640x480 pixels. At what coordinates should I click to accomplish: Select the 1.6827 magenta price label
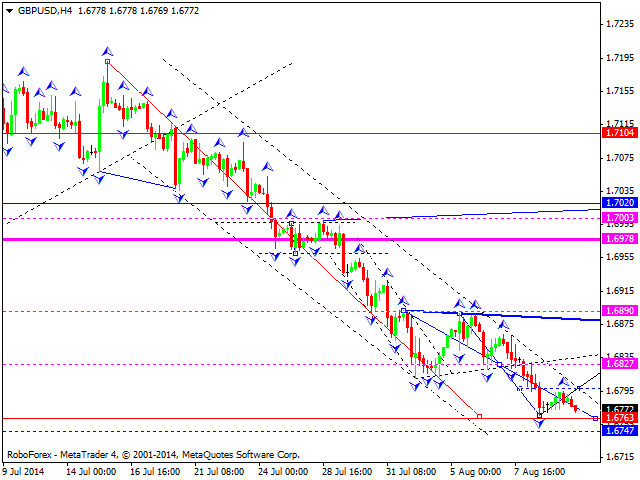619,364
